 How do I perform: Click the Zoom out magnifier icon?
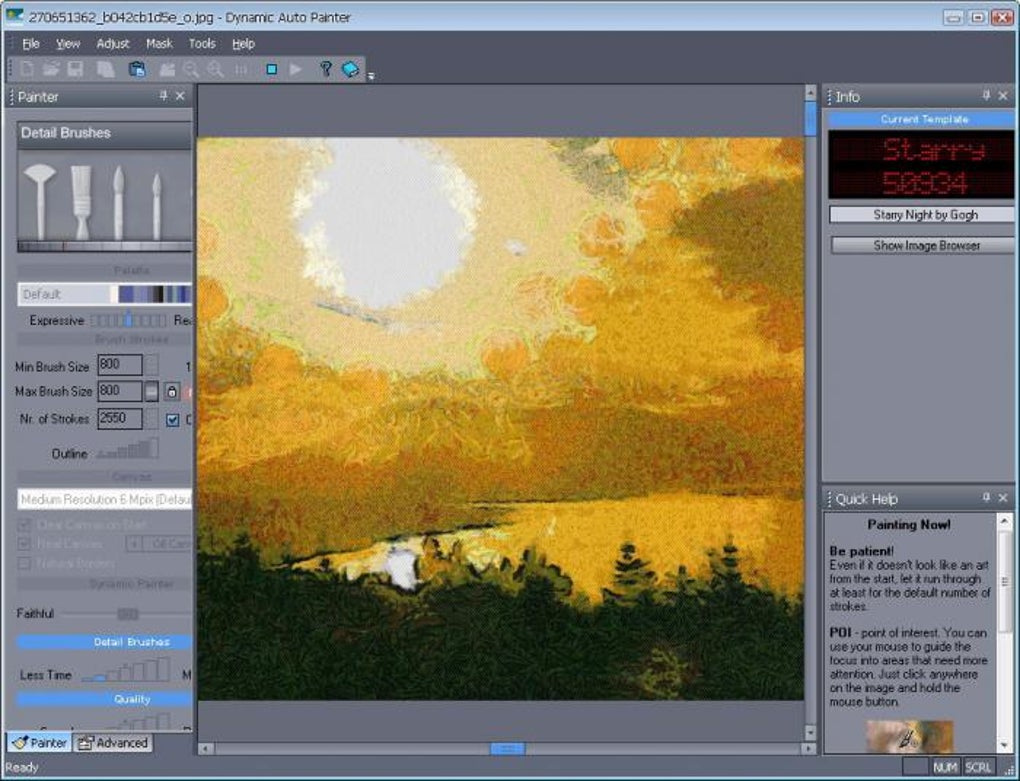pos(191,69)
